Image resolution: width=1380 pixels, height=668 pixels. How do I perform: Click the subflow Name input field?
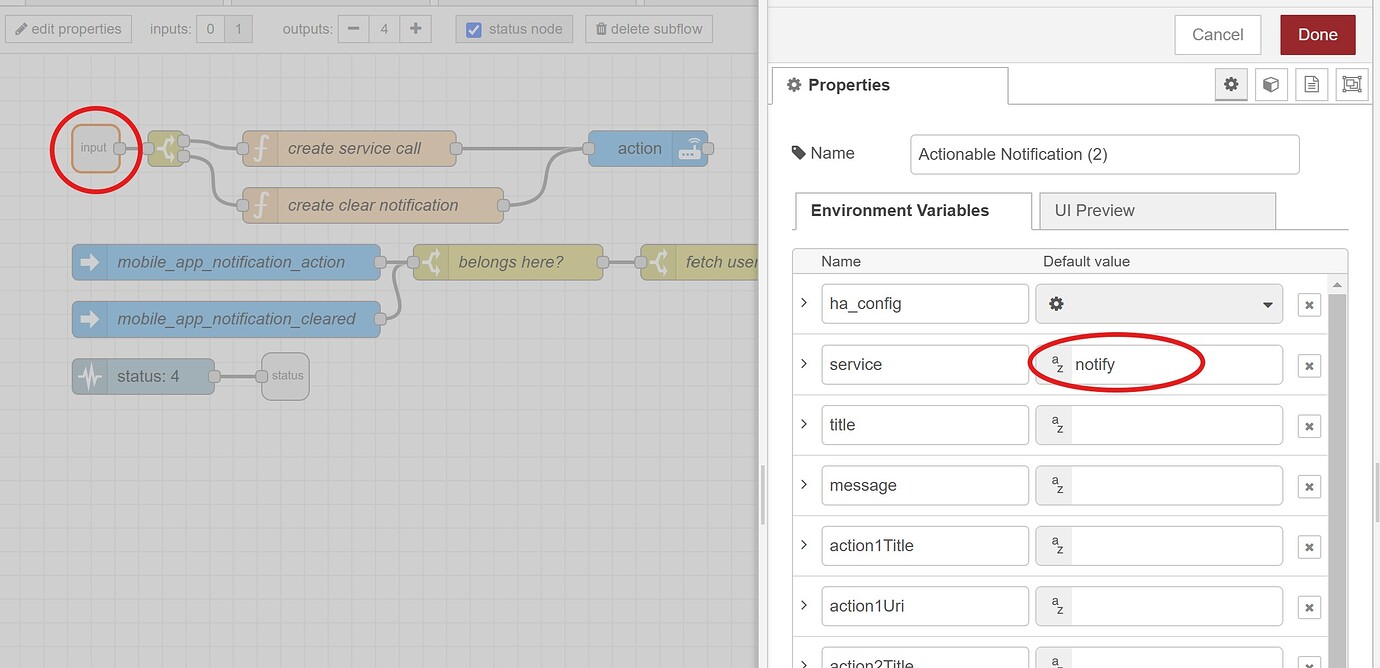[1104, 154]
